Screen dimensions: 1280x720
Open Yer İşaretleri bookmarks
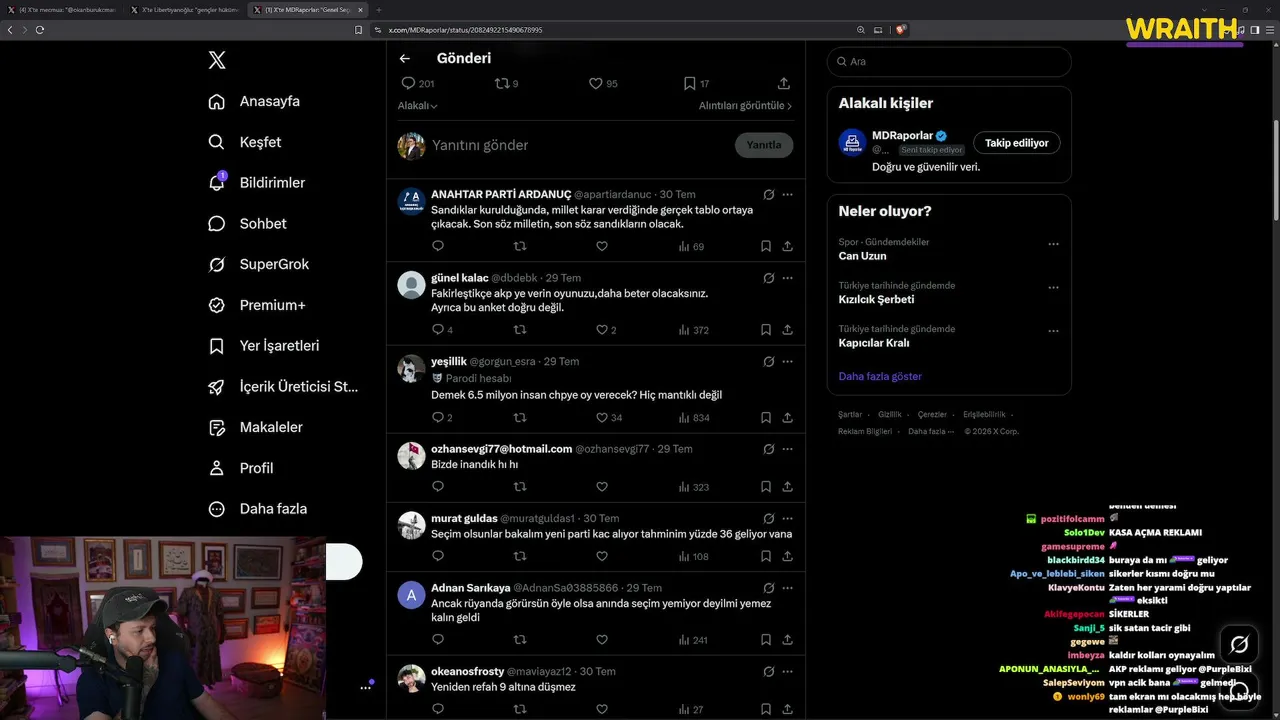[263, 346]
